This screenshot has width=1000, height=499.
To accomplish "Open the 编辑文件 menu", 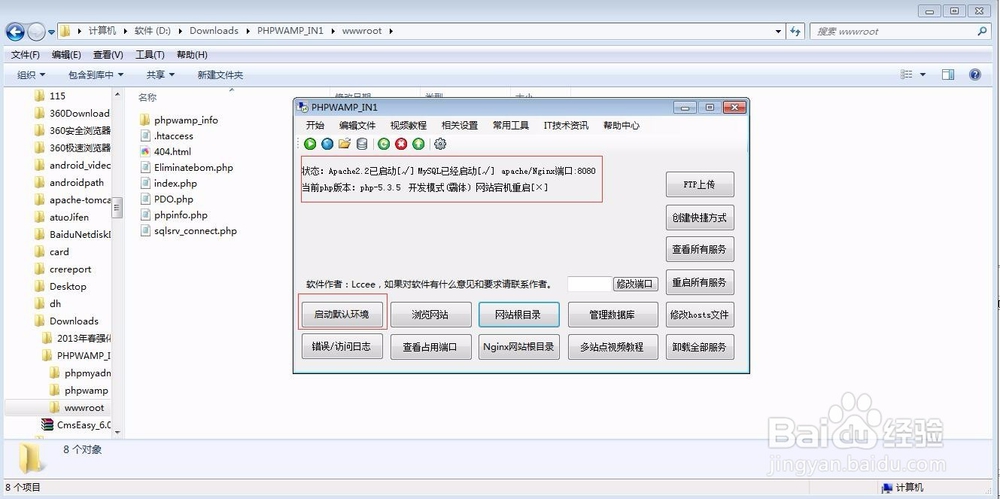I will pos(357,126).
